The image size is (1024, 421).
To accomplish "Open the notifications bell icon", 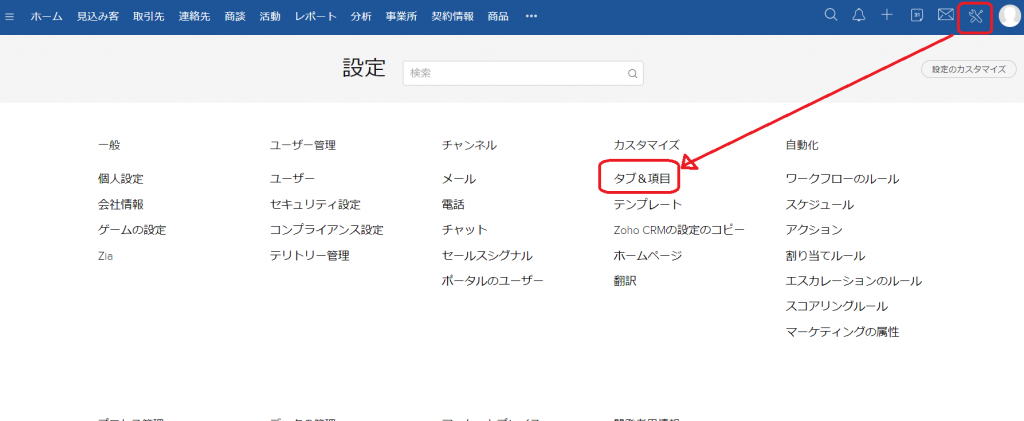I will click(x=859, y=15).
